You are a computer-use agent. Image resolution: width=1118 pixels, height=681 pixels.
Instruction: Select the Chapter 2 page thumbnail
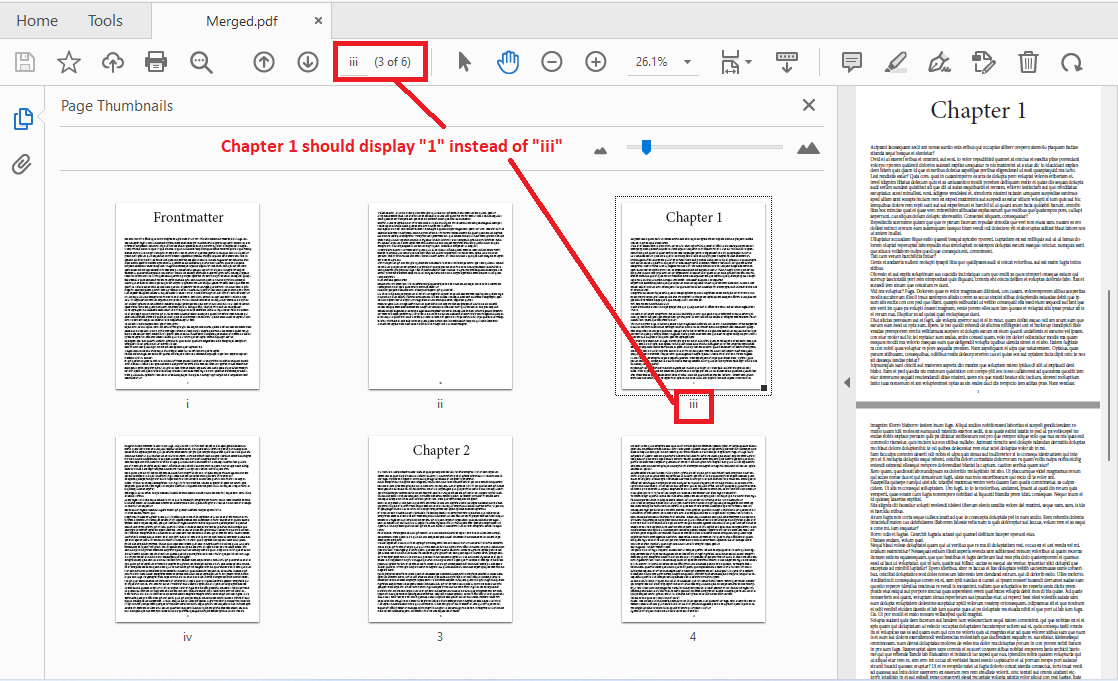(x=439, y=528)
